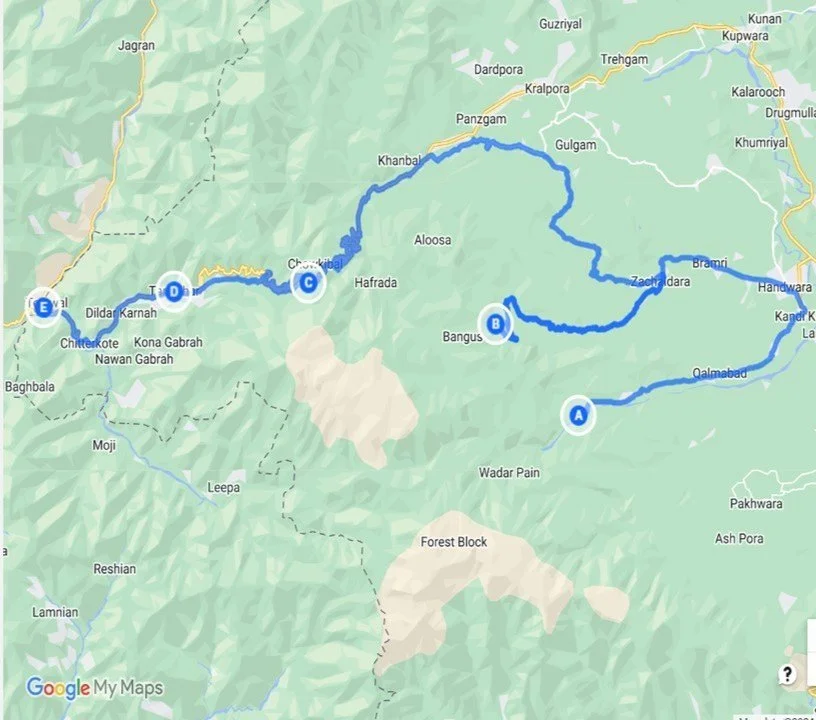Click waypoint marker D

click(x=174, y=292)
